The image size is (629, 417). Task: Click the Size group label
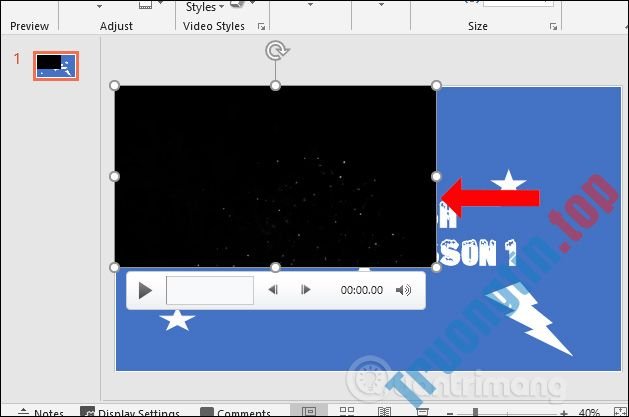(x=478, y=26)
